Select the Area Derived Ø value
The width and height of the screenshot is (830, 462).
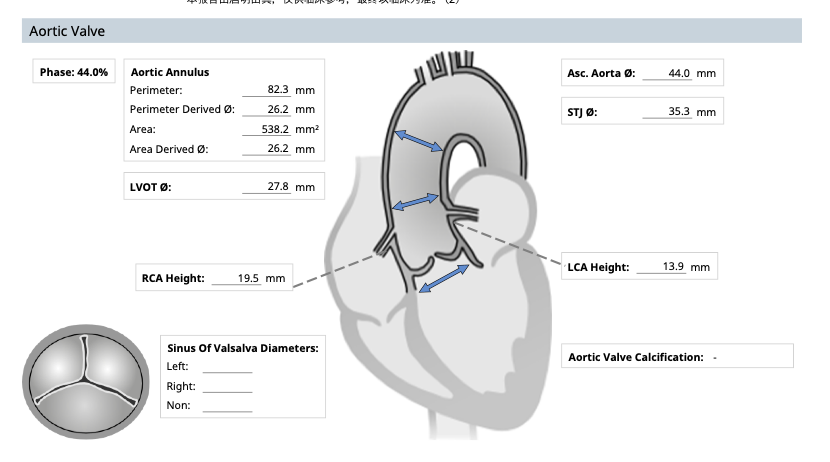tap(269, 149)
